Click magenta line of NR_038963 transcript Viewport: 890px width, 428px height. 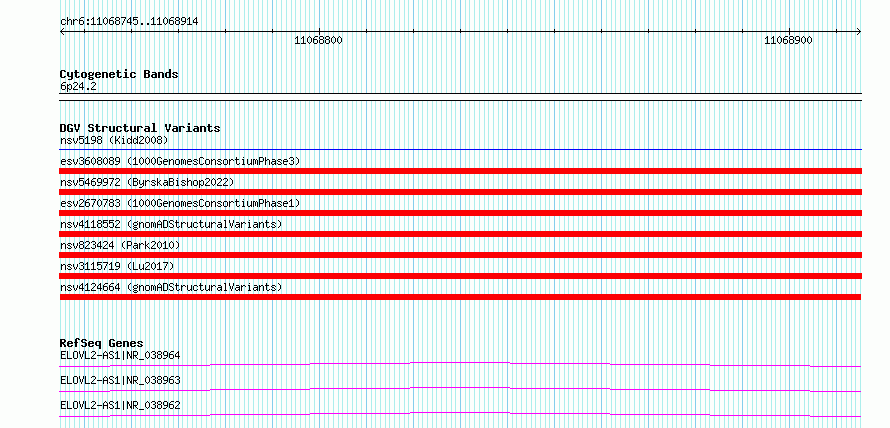(x=460, y=389)
